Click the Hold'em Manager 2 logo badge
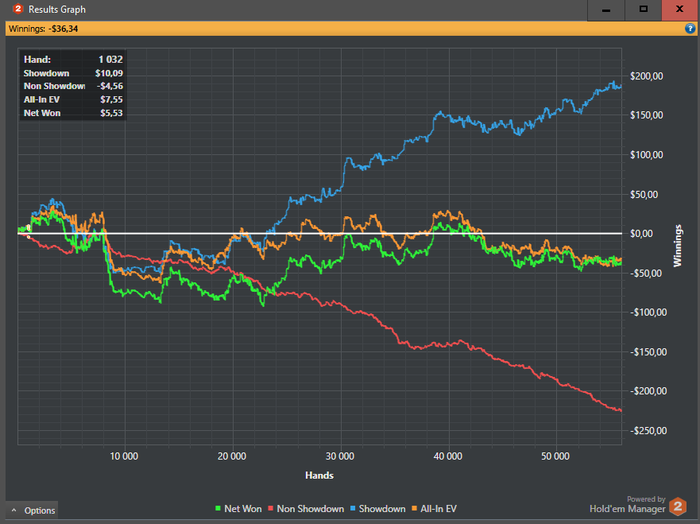 [x=678, y=506]
